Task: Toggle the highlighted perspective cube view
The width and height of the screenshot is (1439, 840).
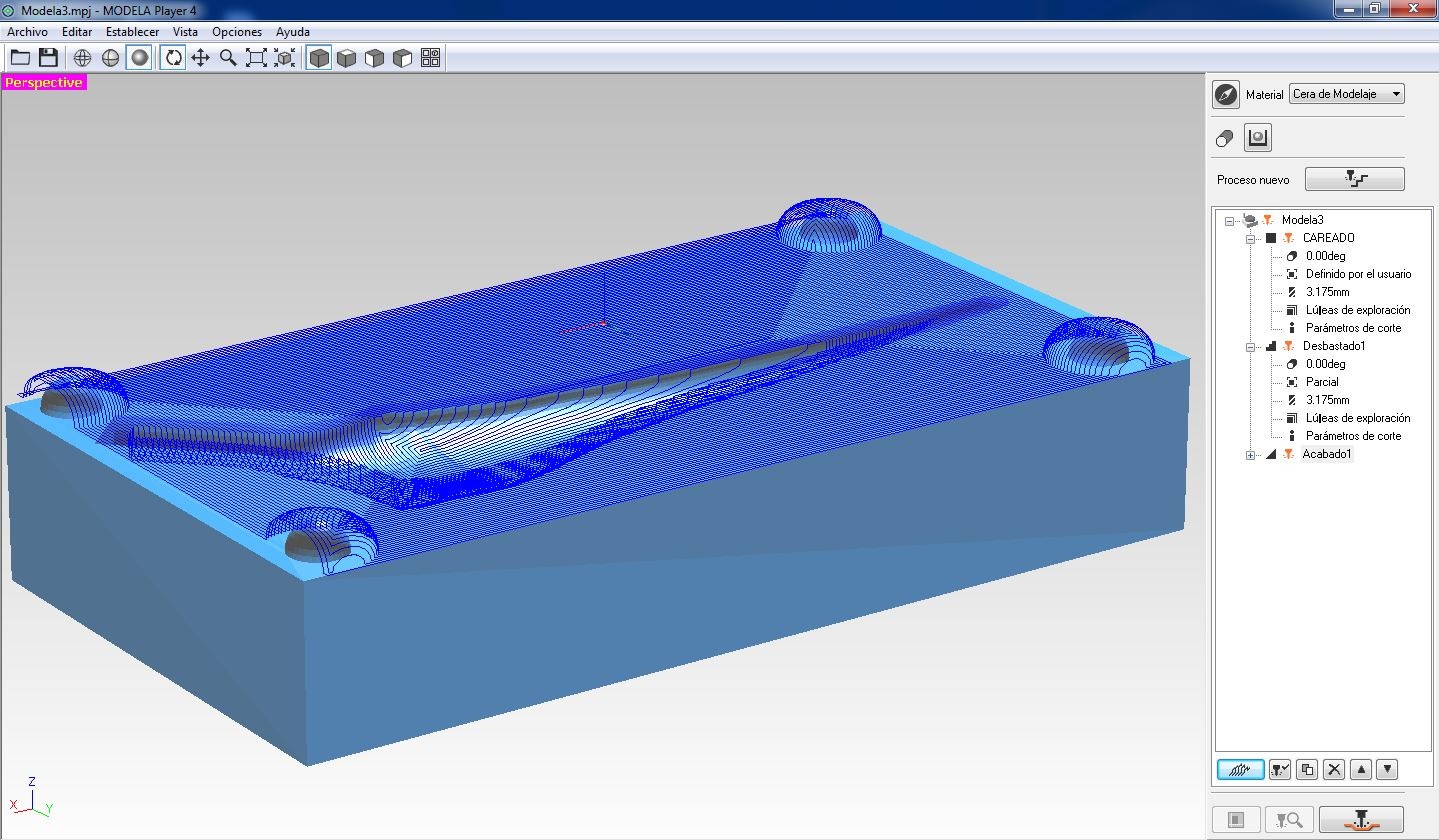Action: [x=319, y=58]
